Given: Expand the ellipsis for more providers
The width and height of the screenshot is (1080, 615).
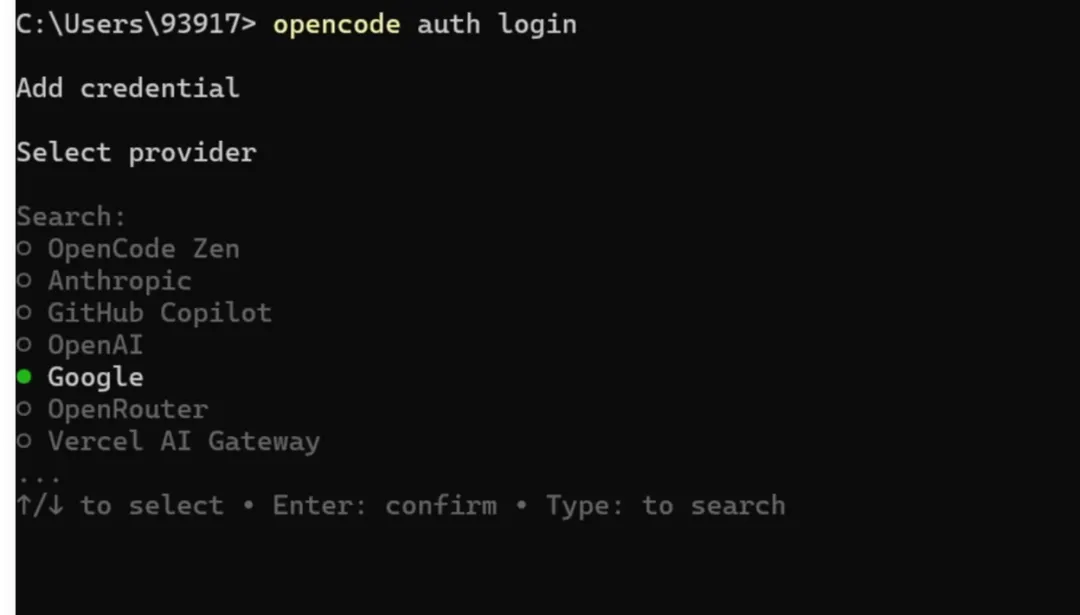Looking at the screenshot, I should [39, 474].
